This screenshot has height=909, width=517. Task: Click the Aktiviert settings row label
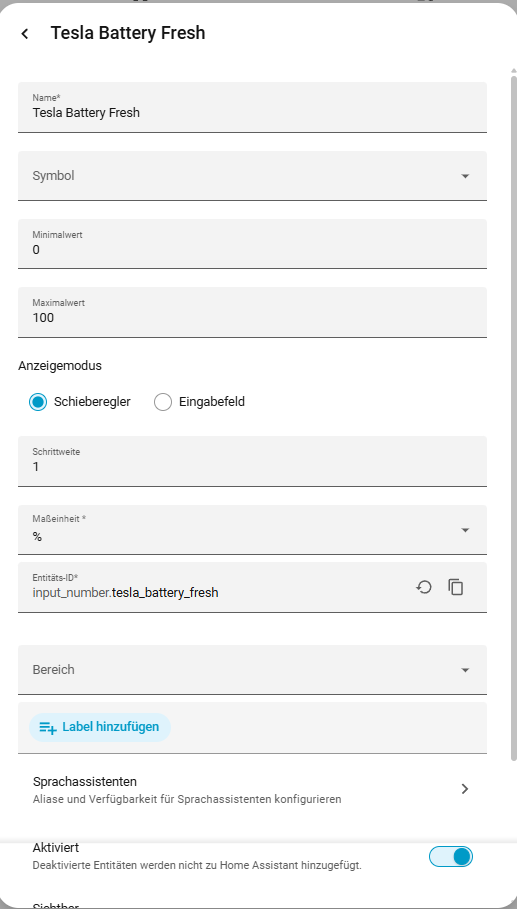tap(56, 848)
